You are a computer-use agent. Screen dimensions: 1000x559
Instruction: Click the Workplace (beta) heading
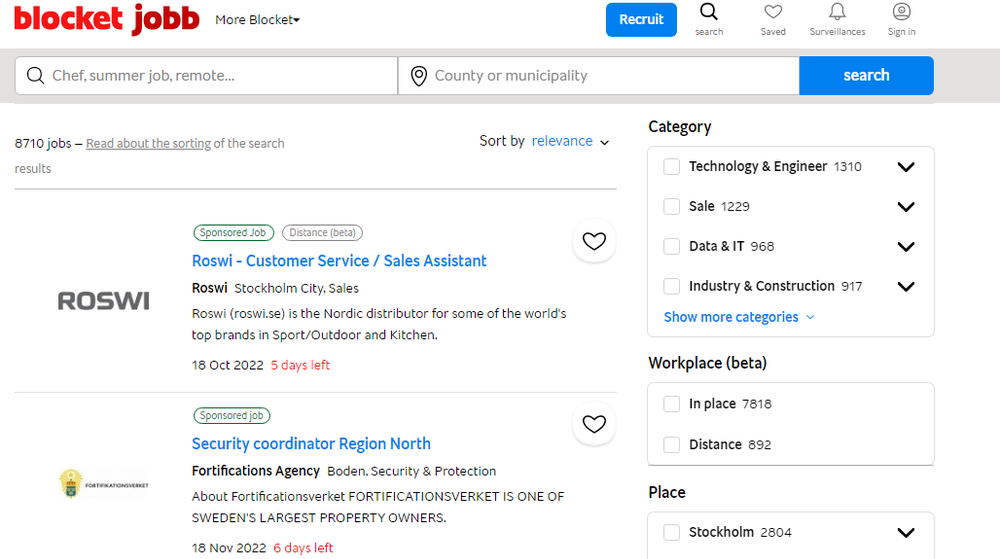(707, 363)
